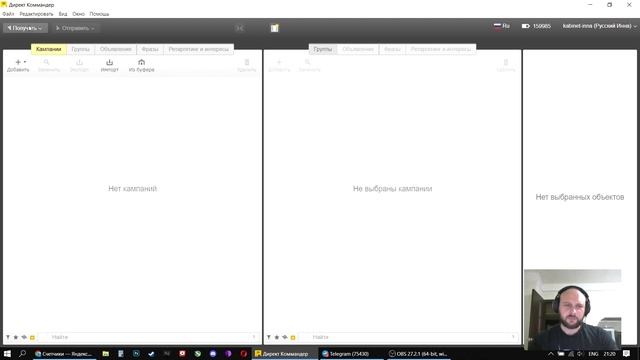This screenshot has height=360, width=640.
Task: Click the volume icon in system tray
Action: 580,354
